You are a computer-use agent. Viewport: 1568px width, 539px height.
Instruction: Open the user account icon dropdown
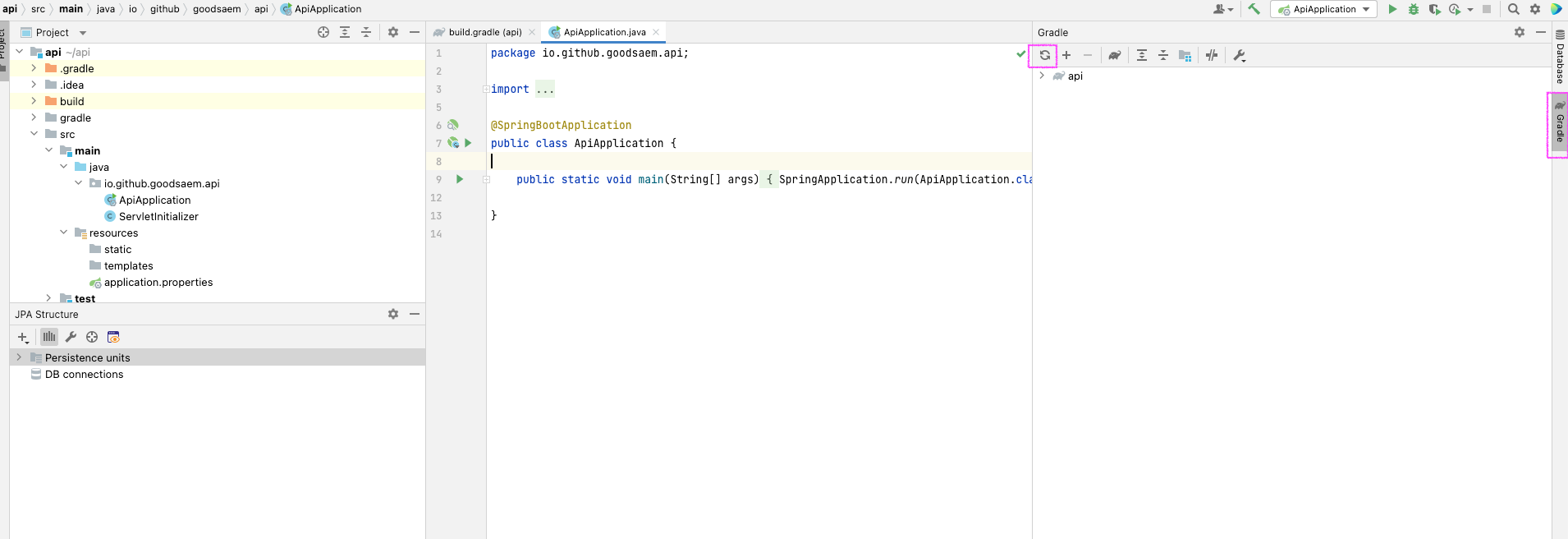1223,9
